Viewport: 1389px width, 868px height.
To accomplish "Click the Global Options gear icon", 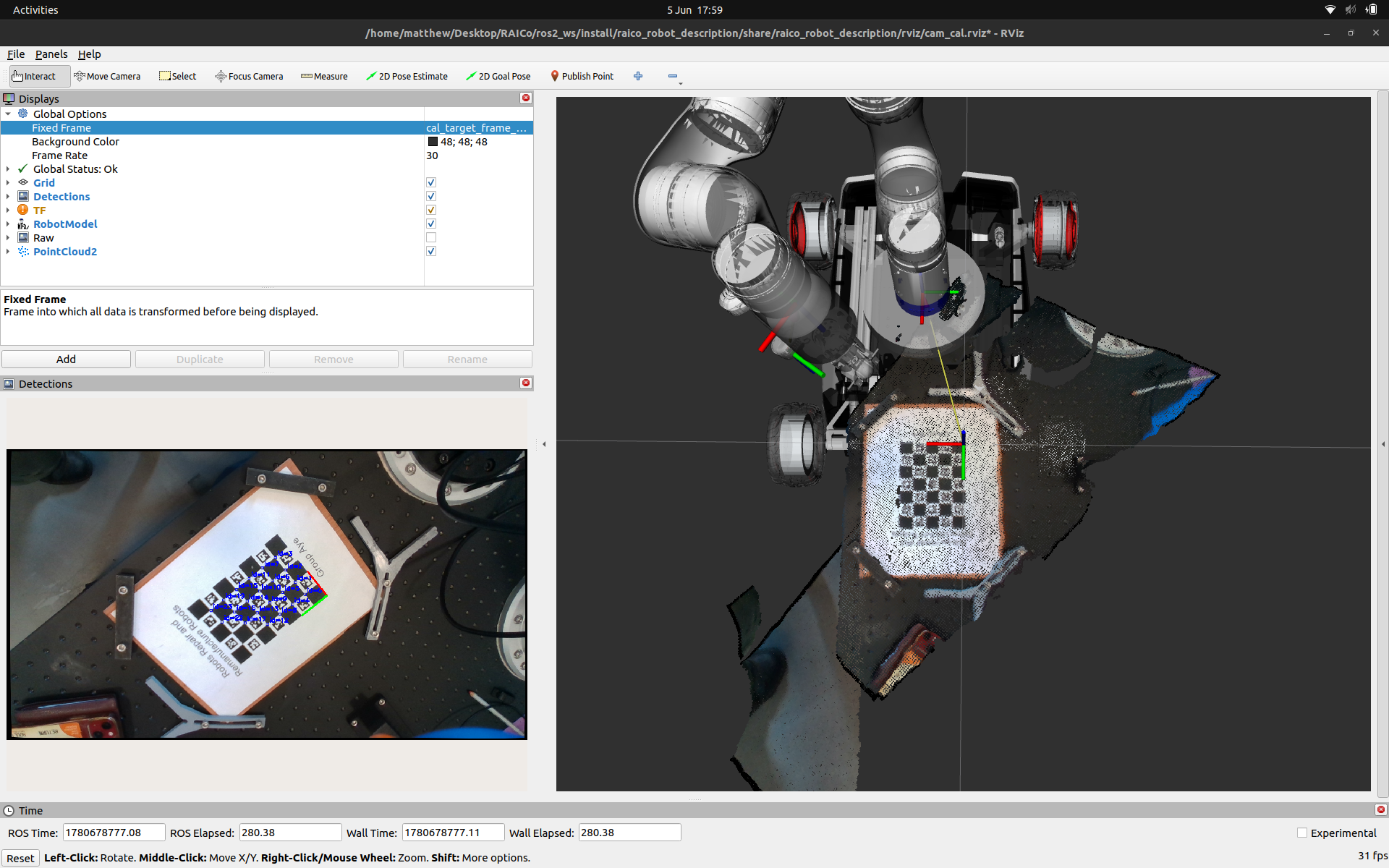I will (23, 114).
